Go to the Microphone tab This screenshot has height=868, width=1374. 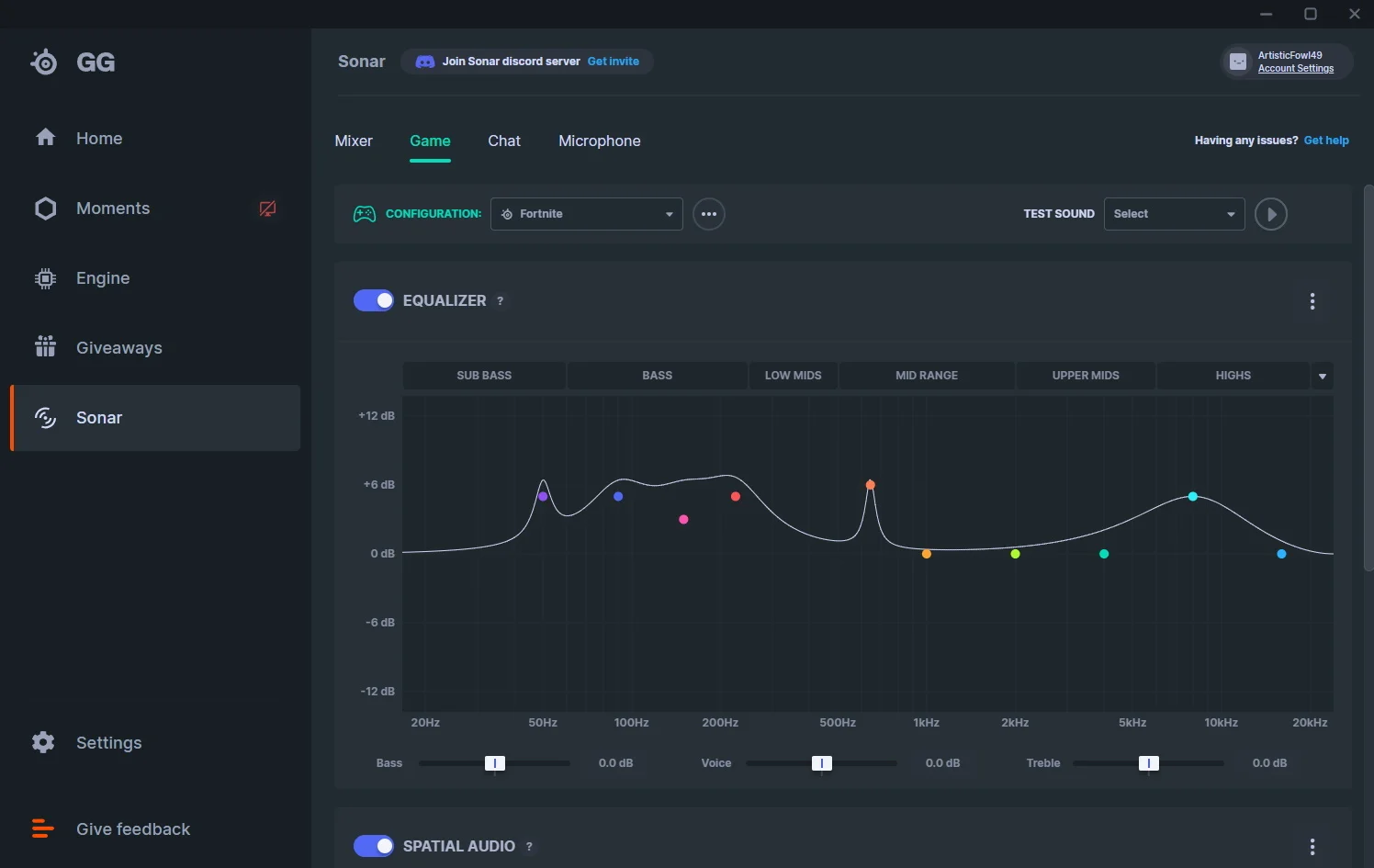[x=600, y=141]
